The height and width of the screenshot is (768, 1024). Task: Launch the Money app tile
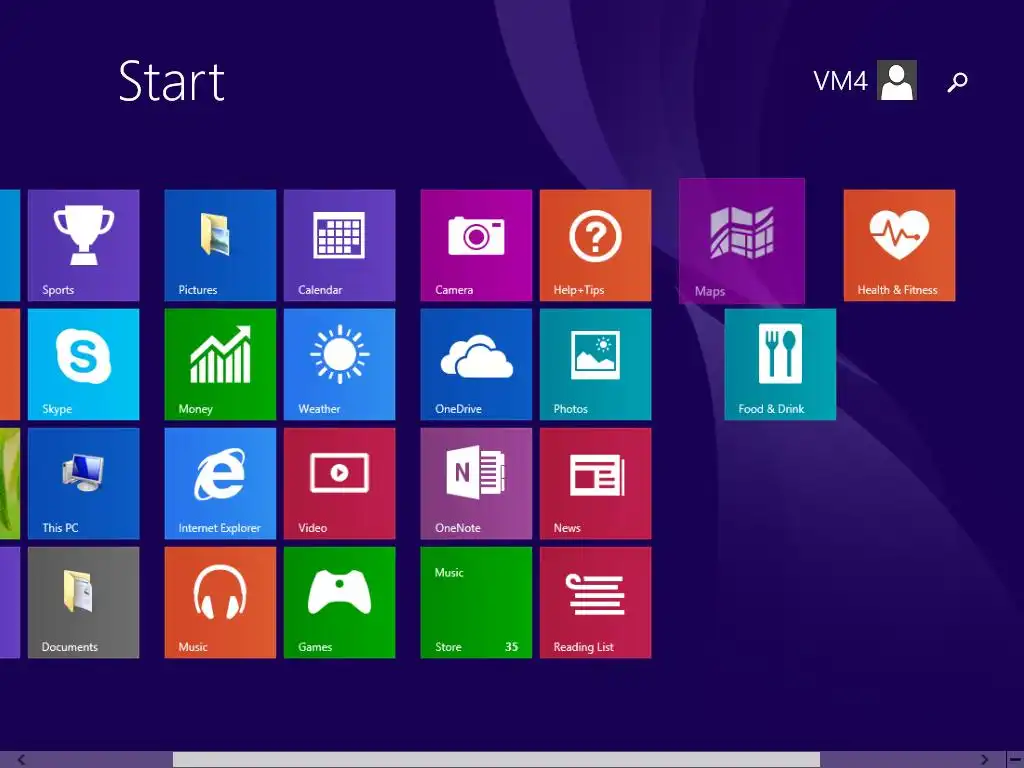220,364
